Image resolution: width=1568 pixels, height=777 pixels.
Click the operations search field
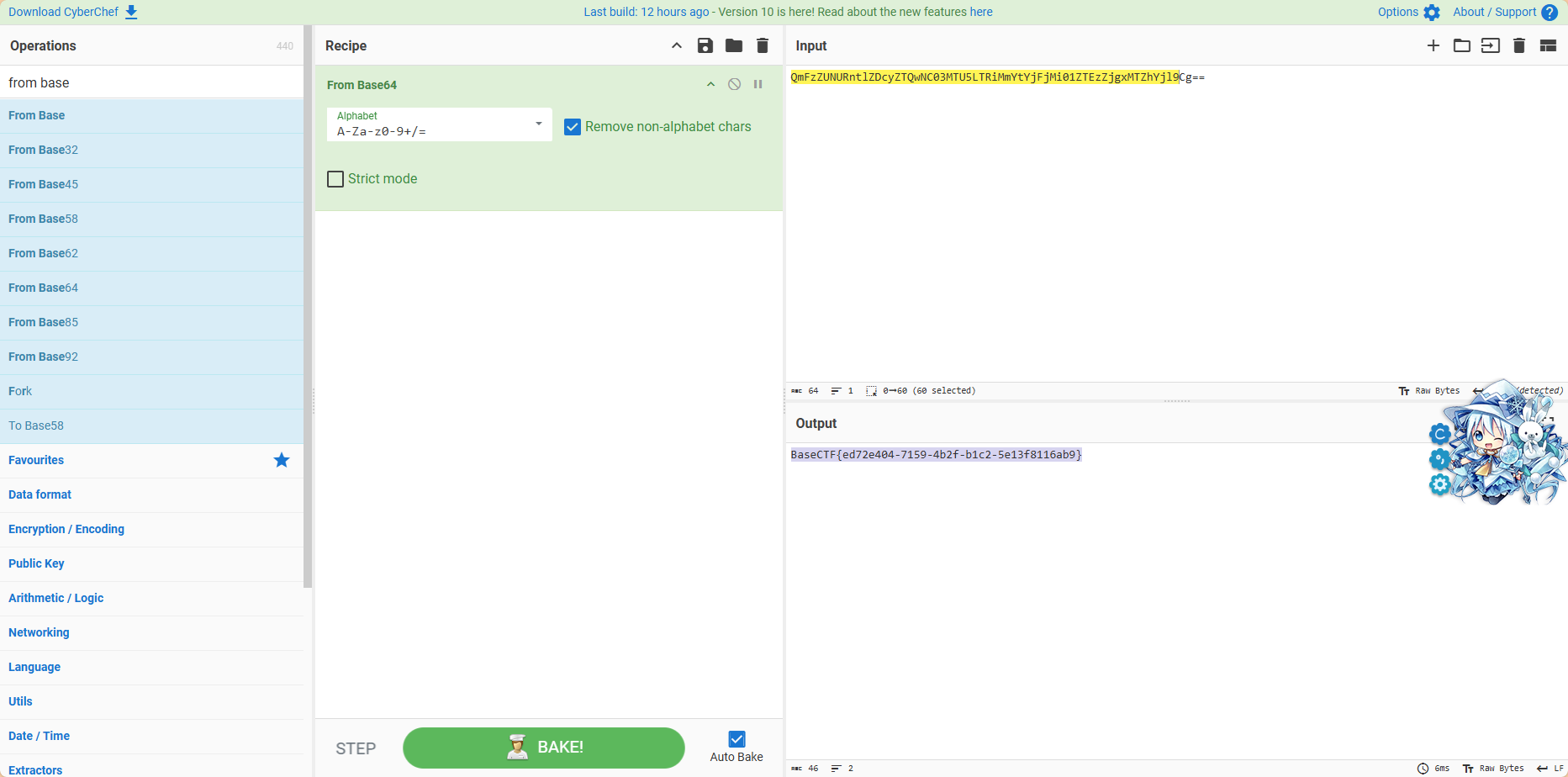pyautogui.click(x=151, y=82)
